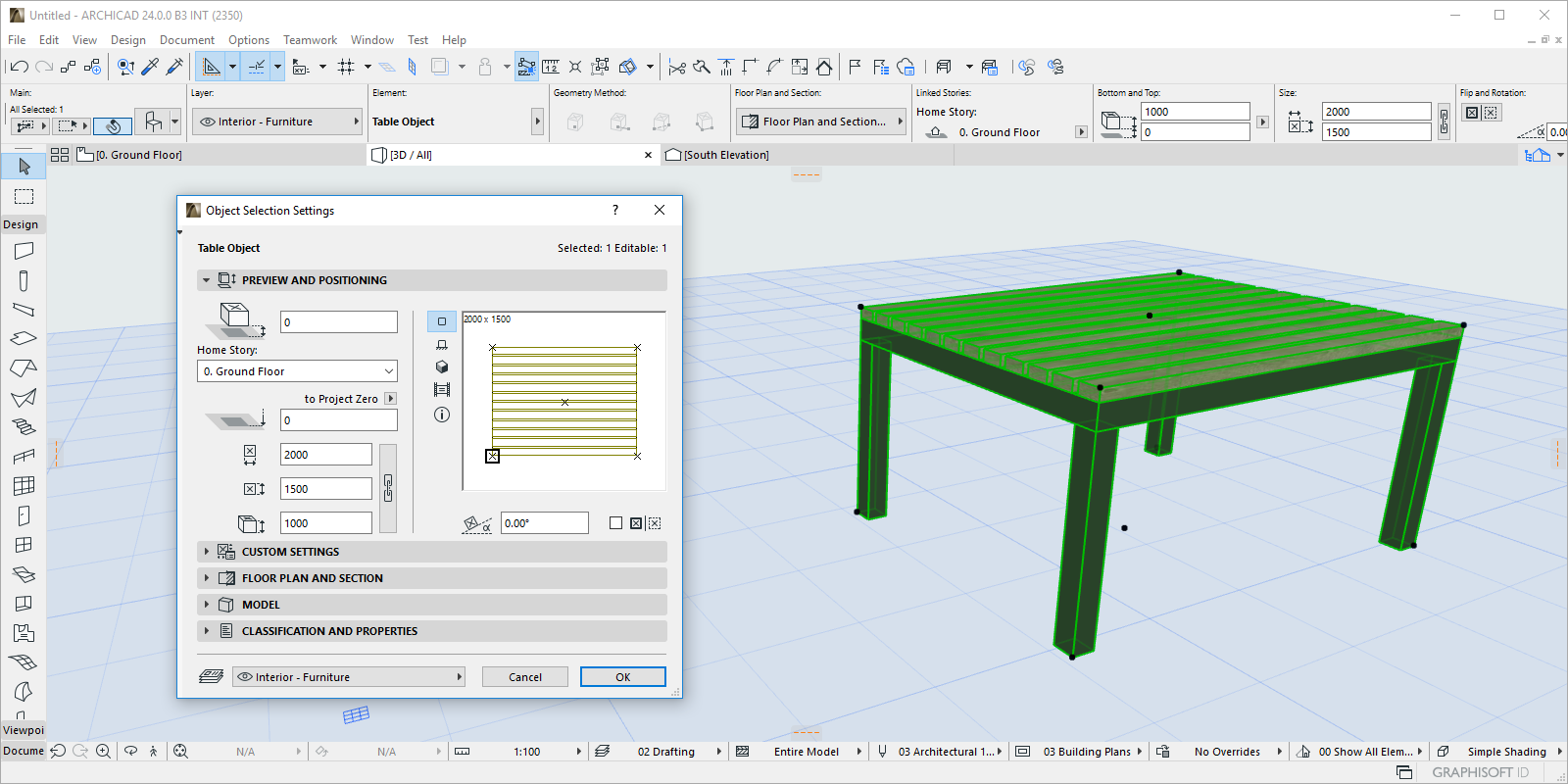Click the eyedropper Pick Up Parameters icon

(x=150, y=67)
